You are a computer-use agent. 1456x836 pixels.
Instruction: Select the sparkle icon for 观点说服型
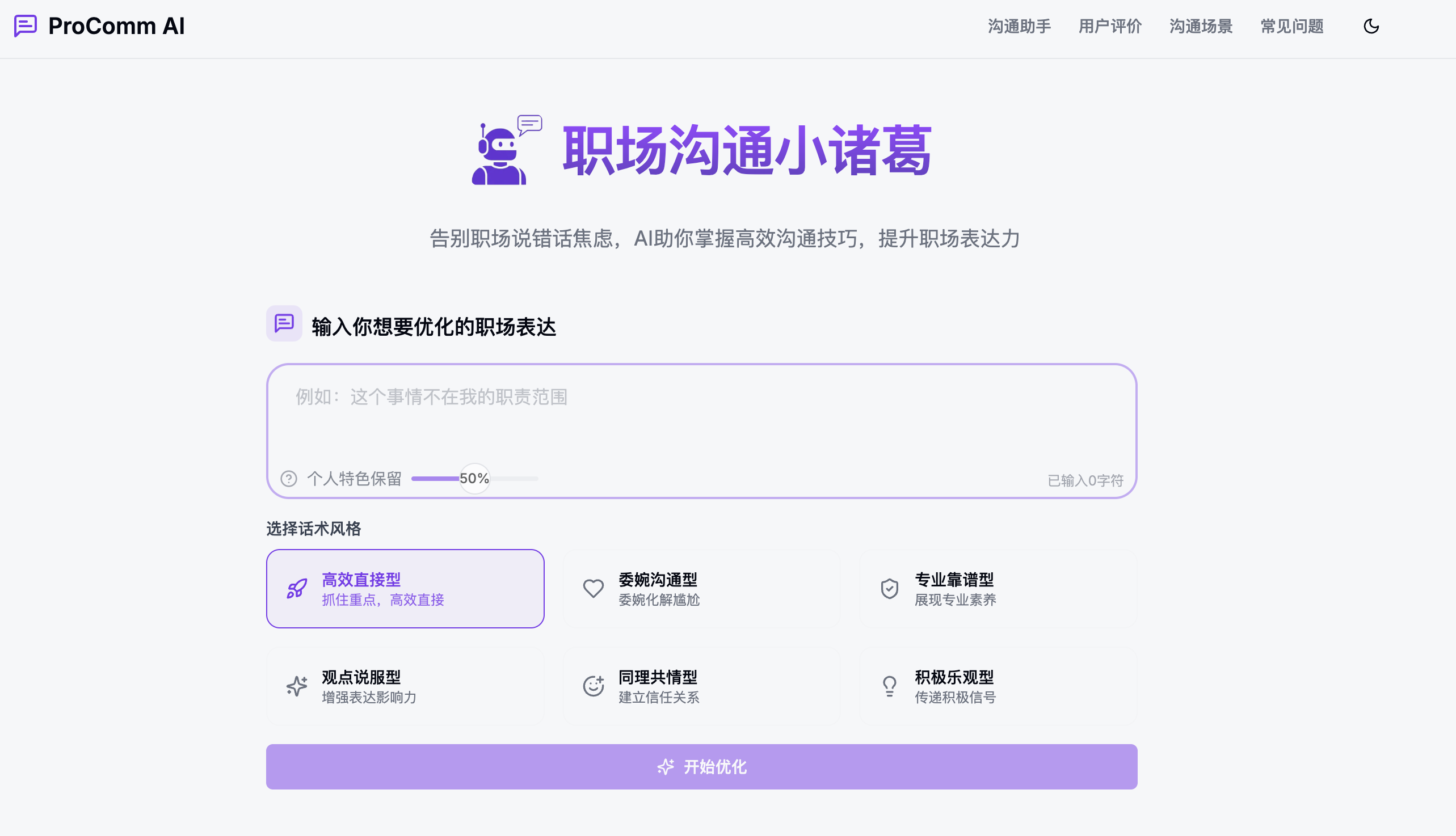click(297, 686)
